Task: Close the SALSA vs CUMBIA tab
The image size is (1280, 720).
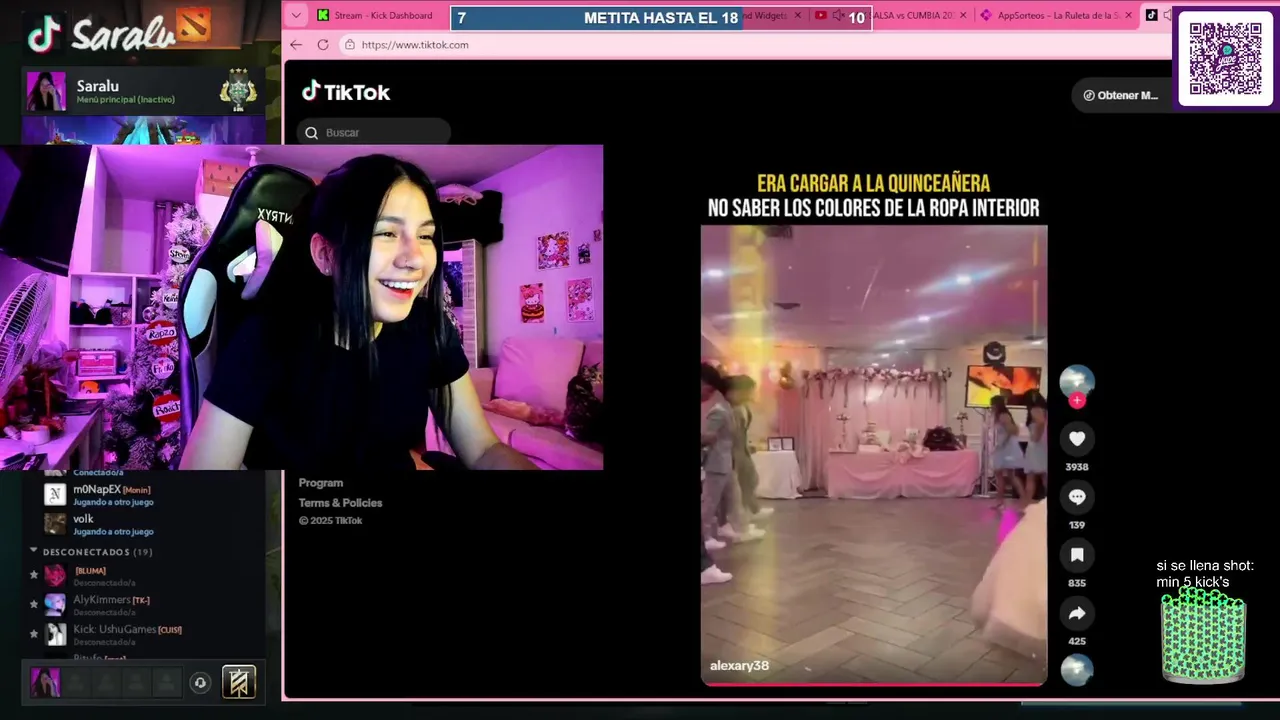Action: point(963,16)
